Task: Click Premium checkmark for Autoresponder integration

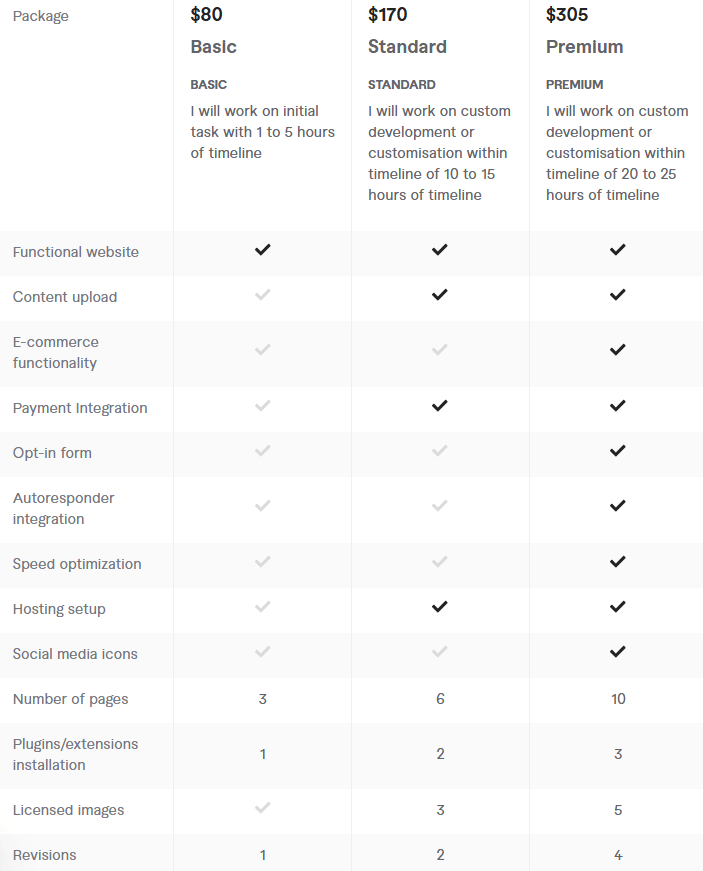Action: coord(617,506)
